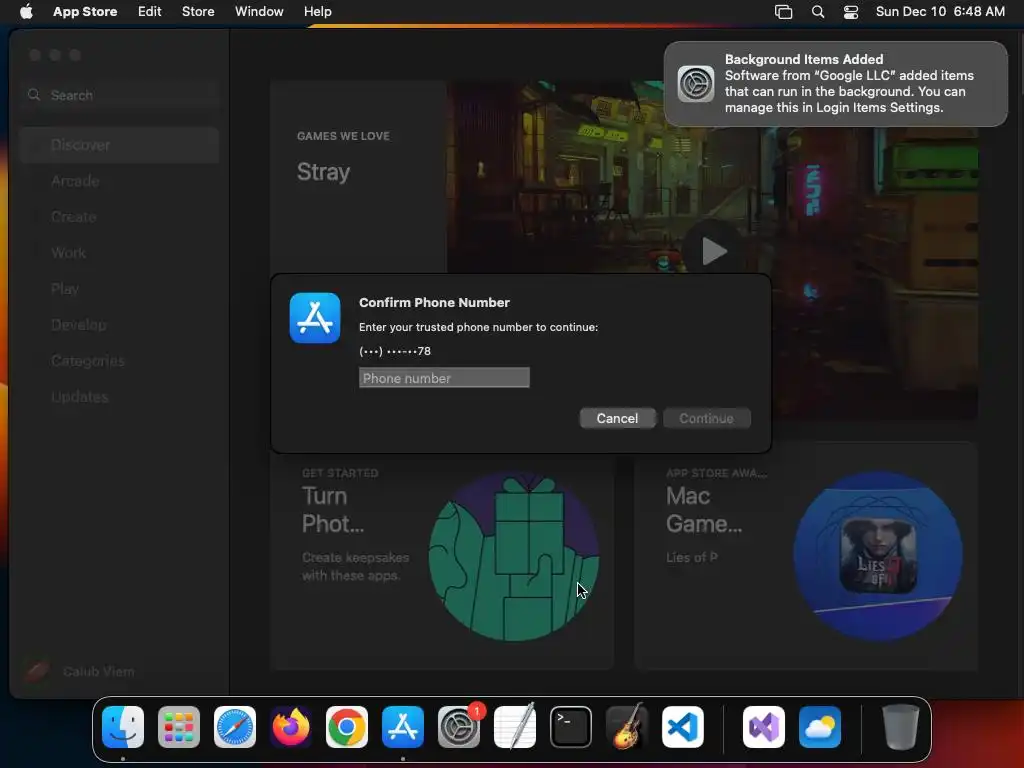Open Google Chrome from the Dock
The image size is (1024, 768).
click(x=347, y=727)
